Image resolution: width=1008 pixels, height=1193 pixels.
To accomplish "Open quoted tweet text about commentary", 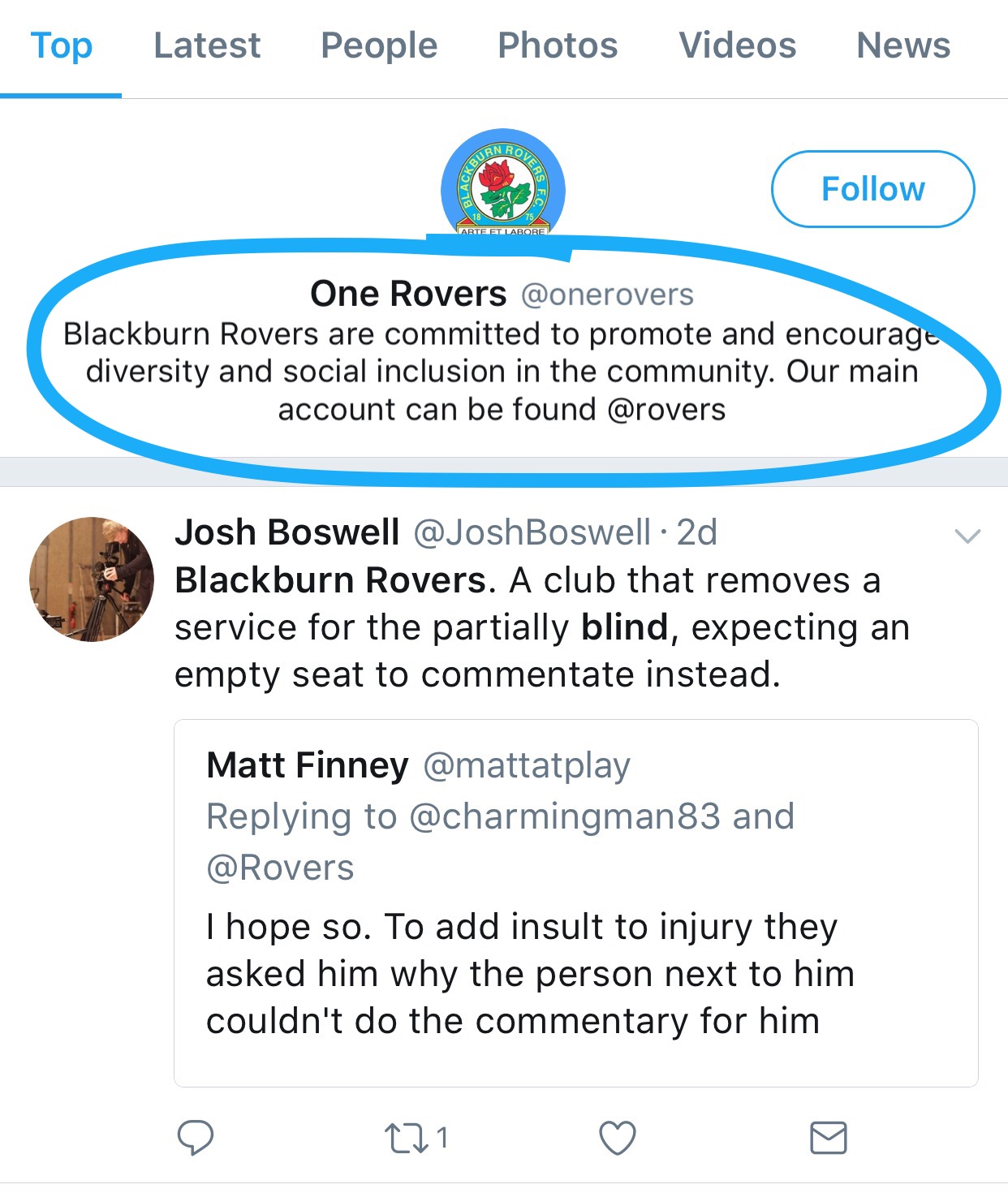I will (530, 974).
